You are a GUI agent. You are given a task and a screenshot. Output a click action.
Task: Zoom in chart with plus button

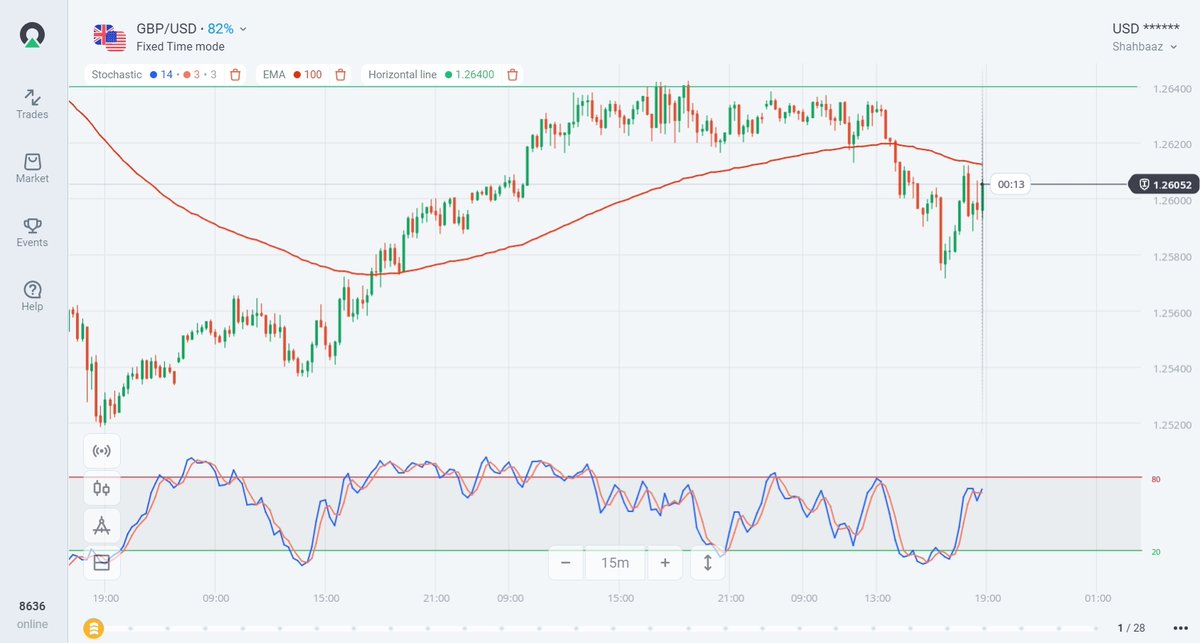pyautogui.click(x=664, y=563)
